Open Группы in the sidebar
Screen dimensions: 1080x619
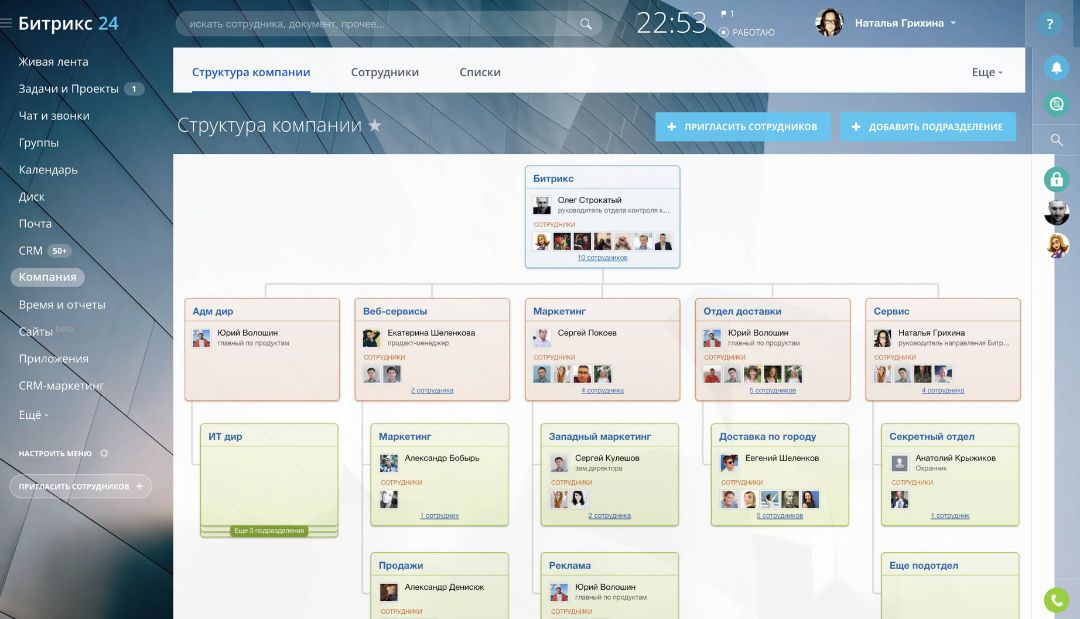(x=39, y=143)
